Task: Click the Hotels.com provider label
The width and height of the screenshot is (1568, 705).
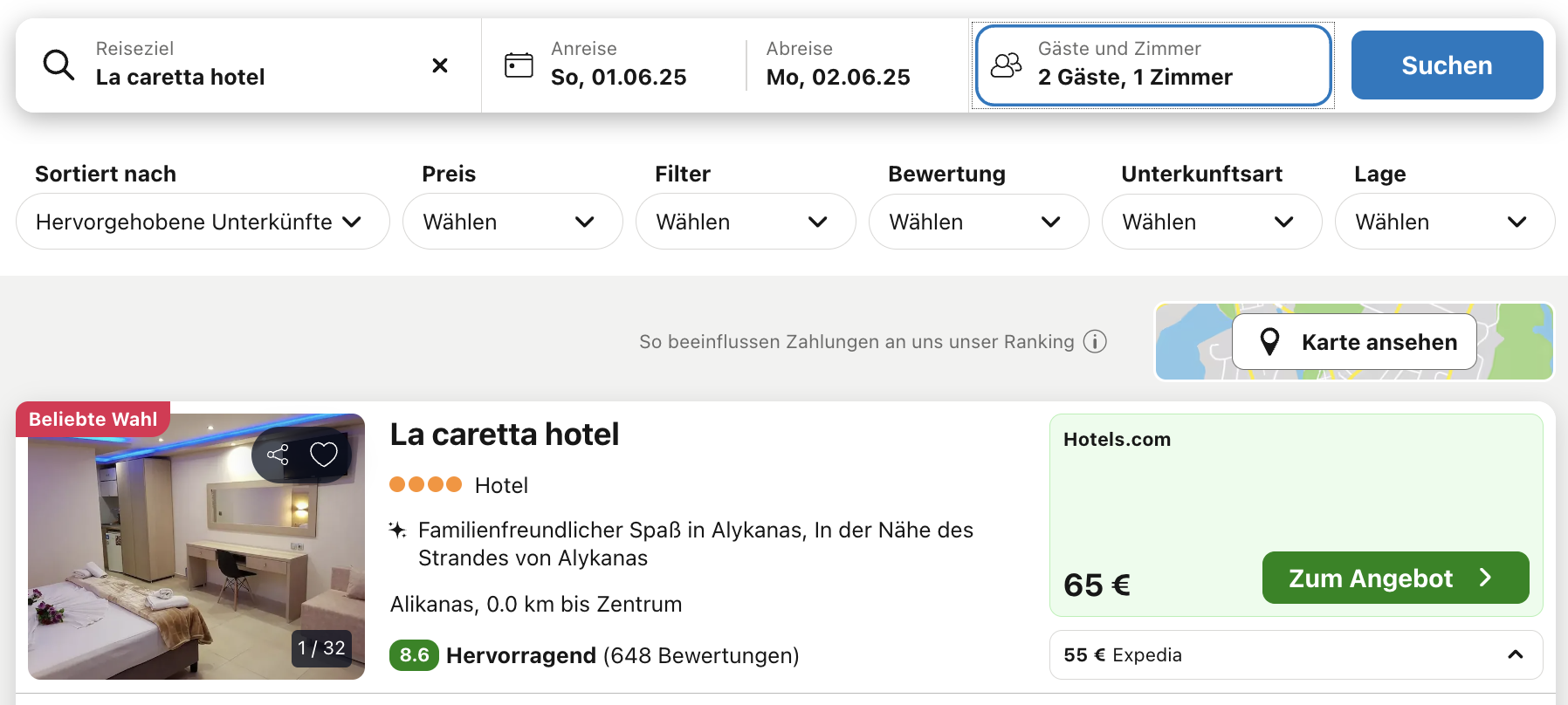Action: click(x=1117, y=440)
